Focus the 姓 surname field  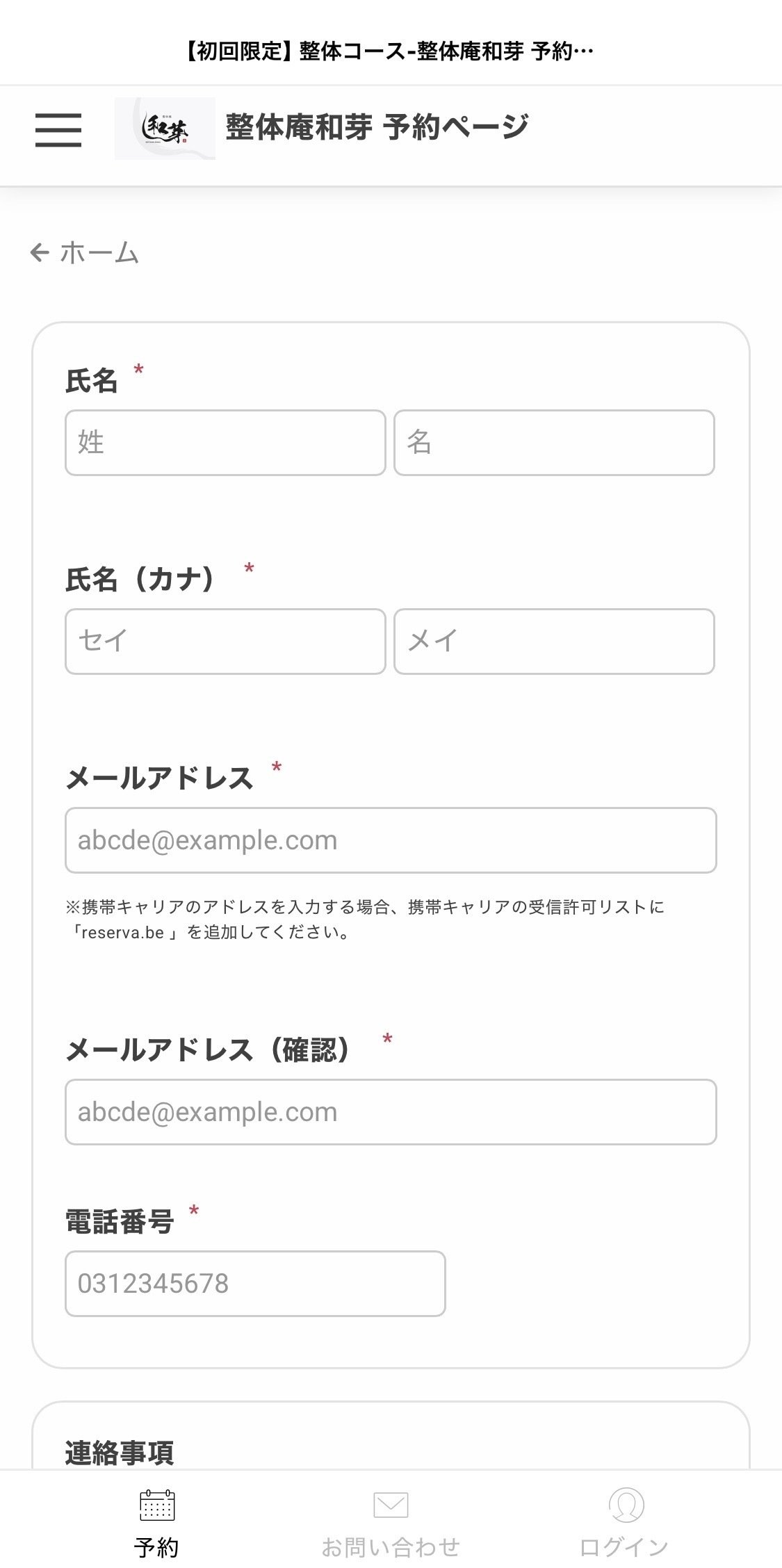[225, 443]
